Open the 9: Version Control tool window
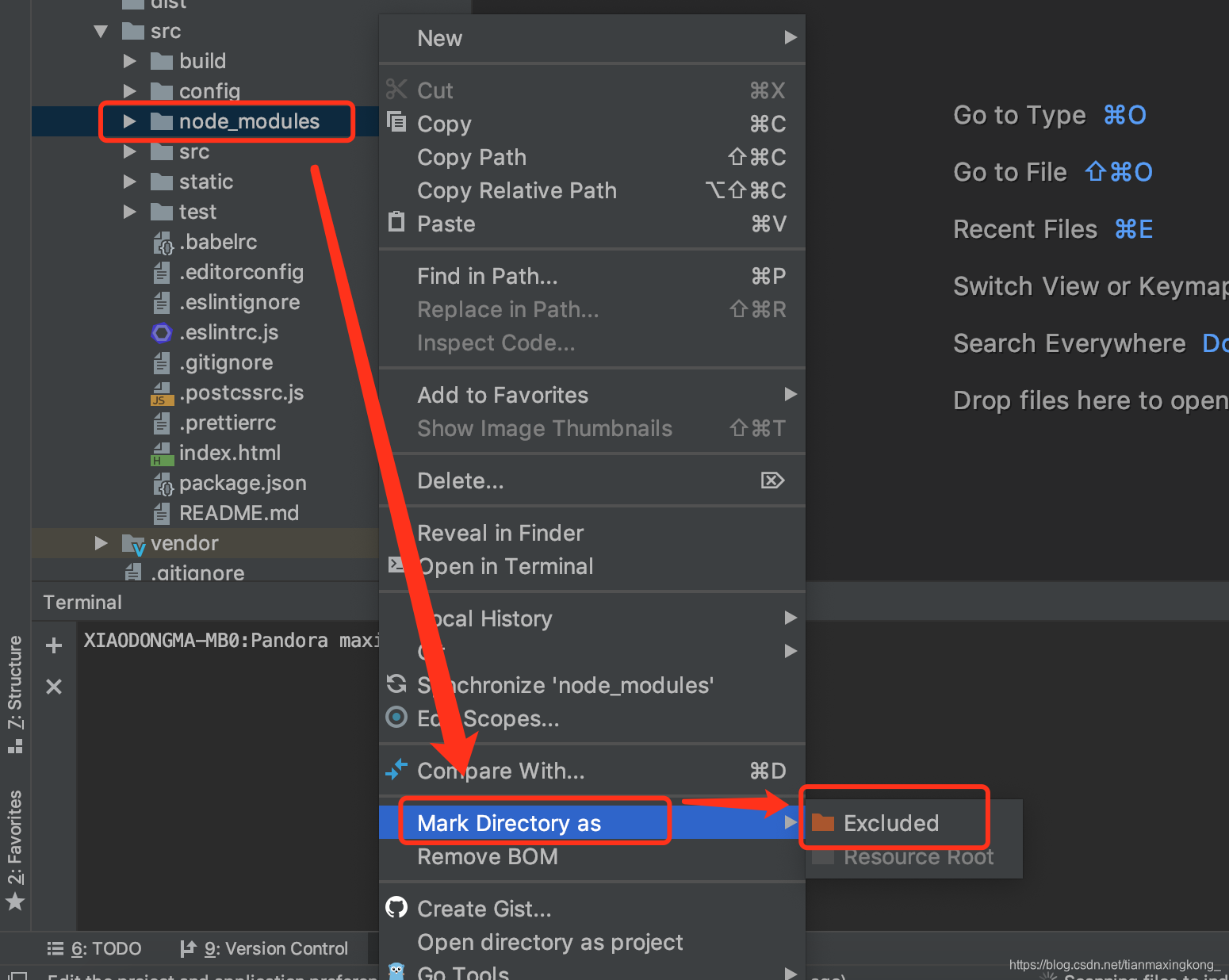This screenshot has width=1229, height=980. 272,948
